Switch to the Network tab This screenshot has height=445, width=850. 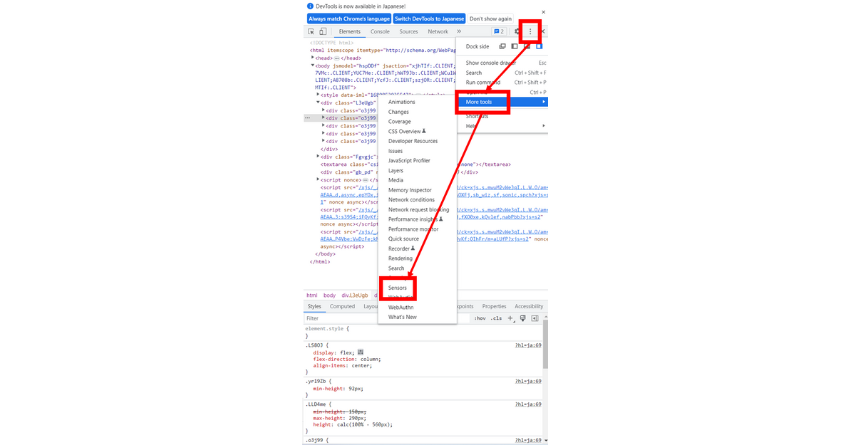pos(437,31)
